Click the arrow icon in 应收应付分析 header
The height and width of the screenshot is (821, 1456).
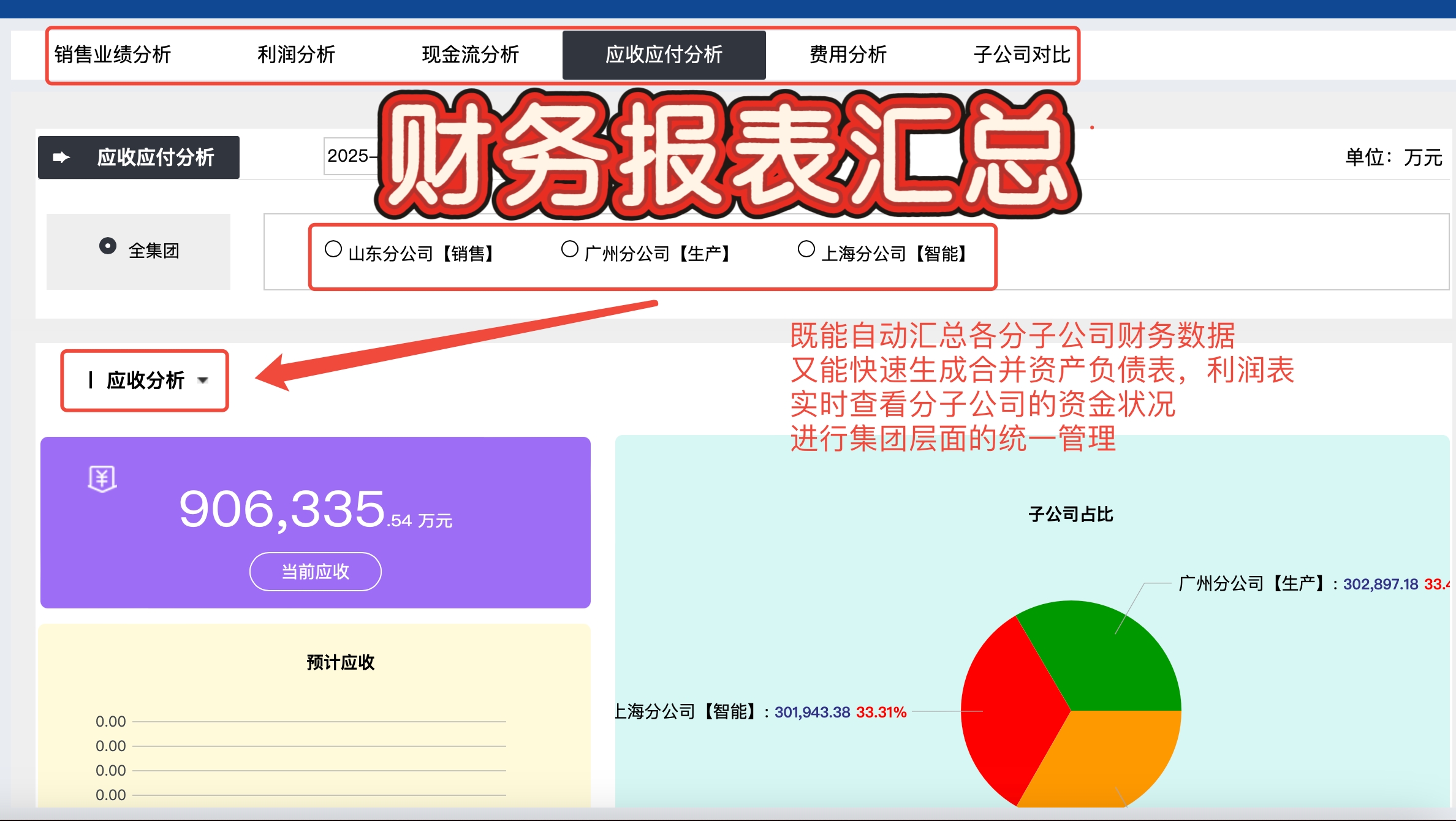pos(61,157)
